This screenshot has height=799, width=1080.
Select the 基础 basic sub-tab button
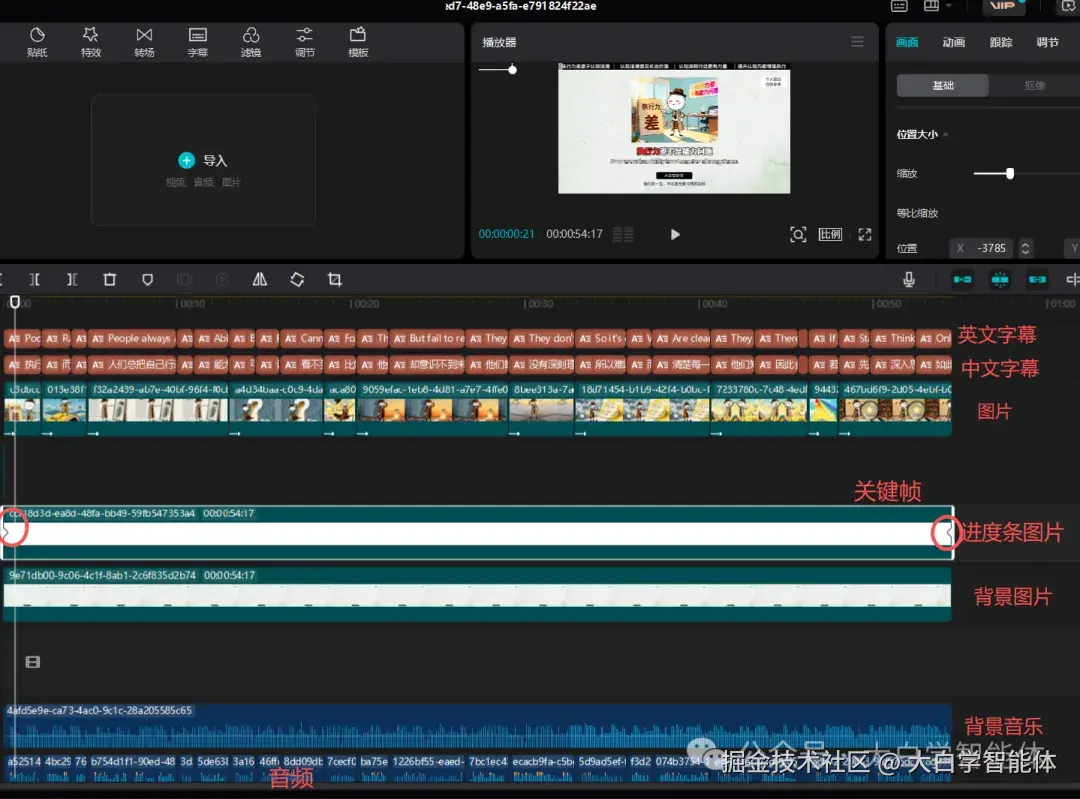[x=942, y=85]
